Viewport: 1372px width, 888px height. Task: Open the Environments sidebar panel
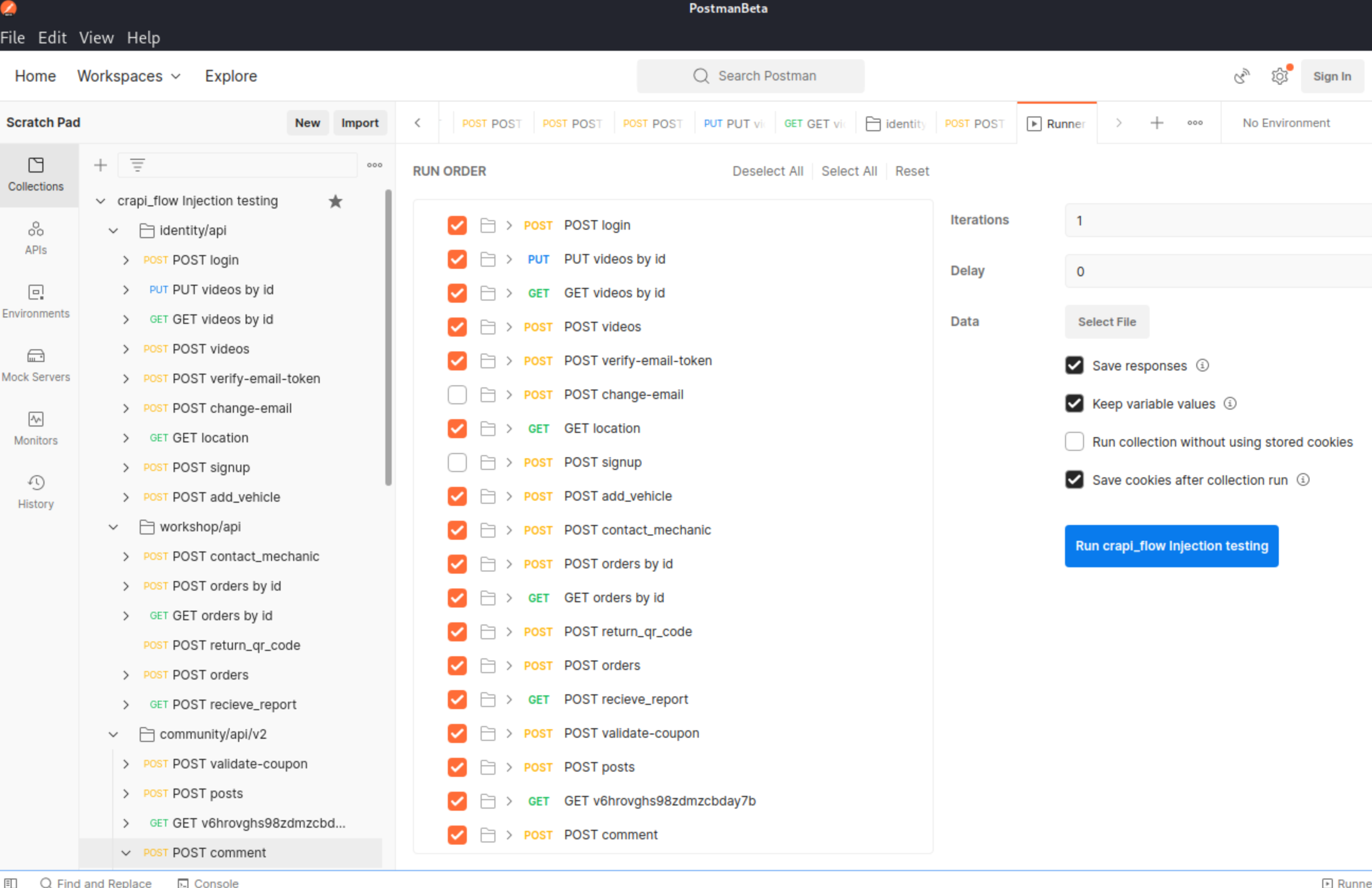point(36,300)
